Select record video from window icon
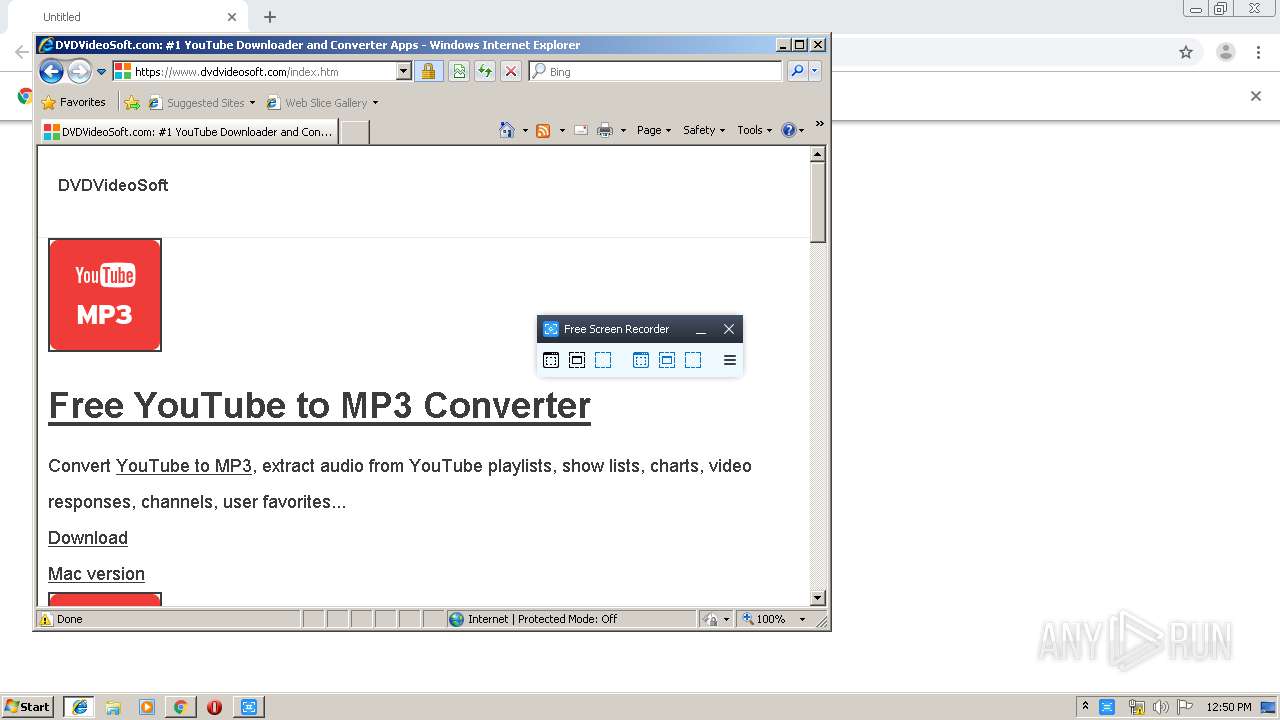The image size is (1280, 720). coord(641,360)
